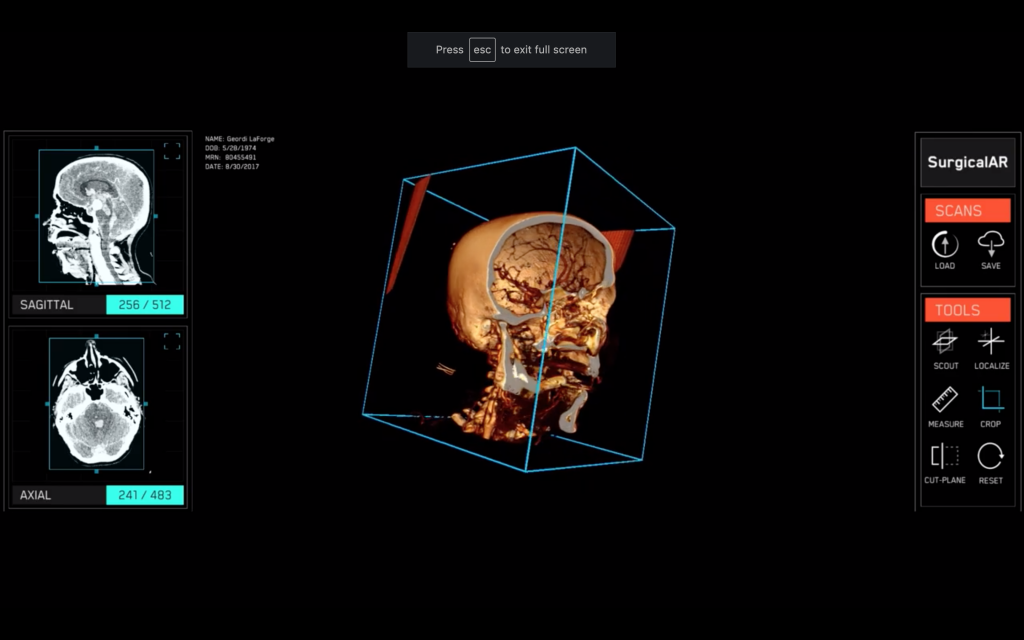This screenshot has height=640, width=1024.
Task: Click the SurgicalAR logo
Action: click(966, 161)
